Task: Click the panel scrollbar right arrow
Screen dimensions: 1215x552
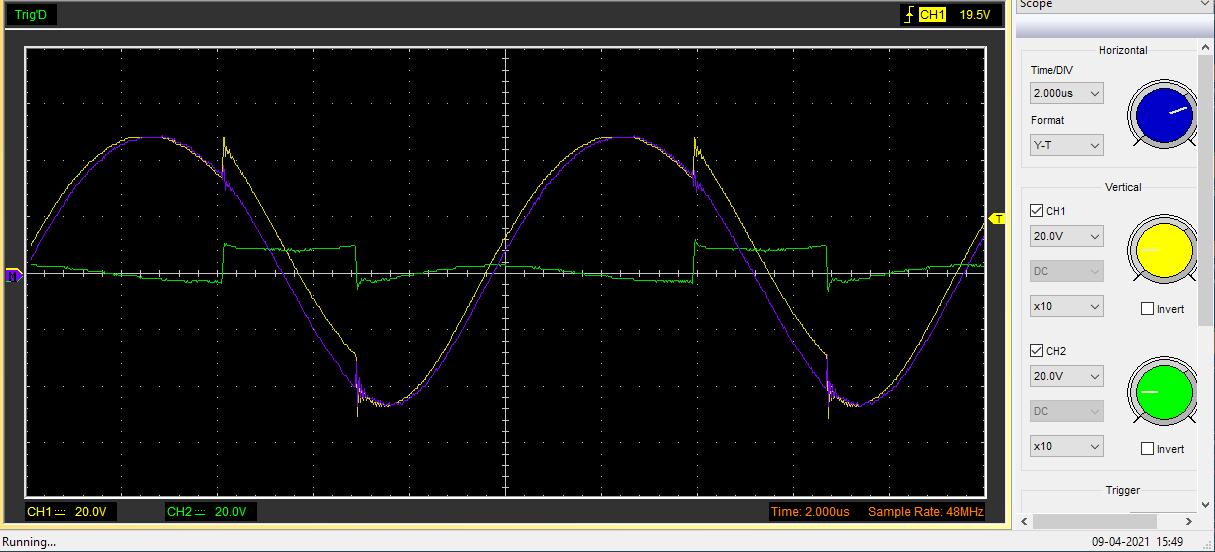Action: [x=1190, y=521]
